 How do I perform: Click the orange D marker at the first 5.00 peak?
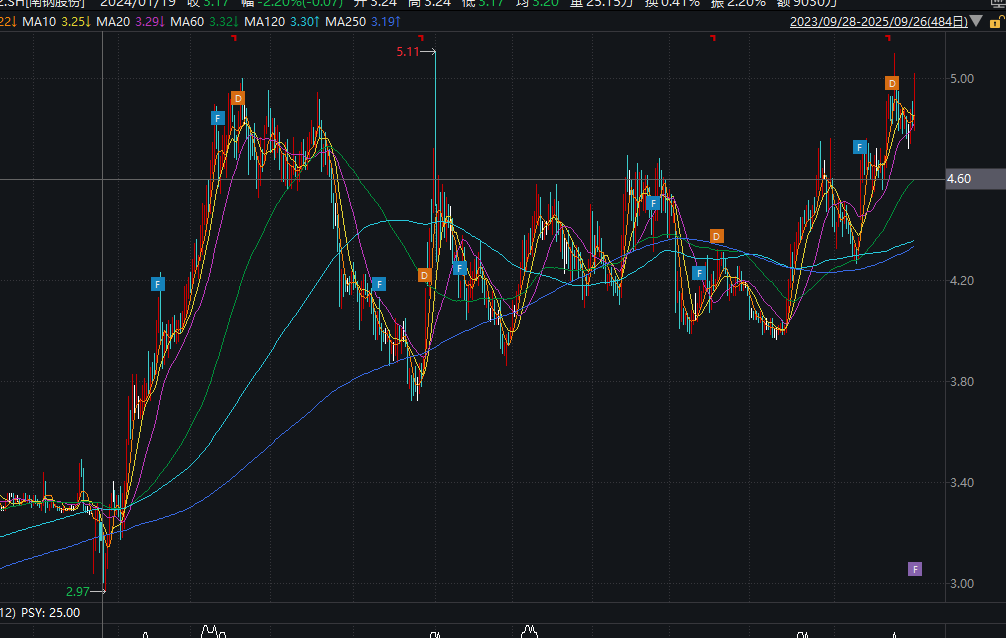point(238,98)
